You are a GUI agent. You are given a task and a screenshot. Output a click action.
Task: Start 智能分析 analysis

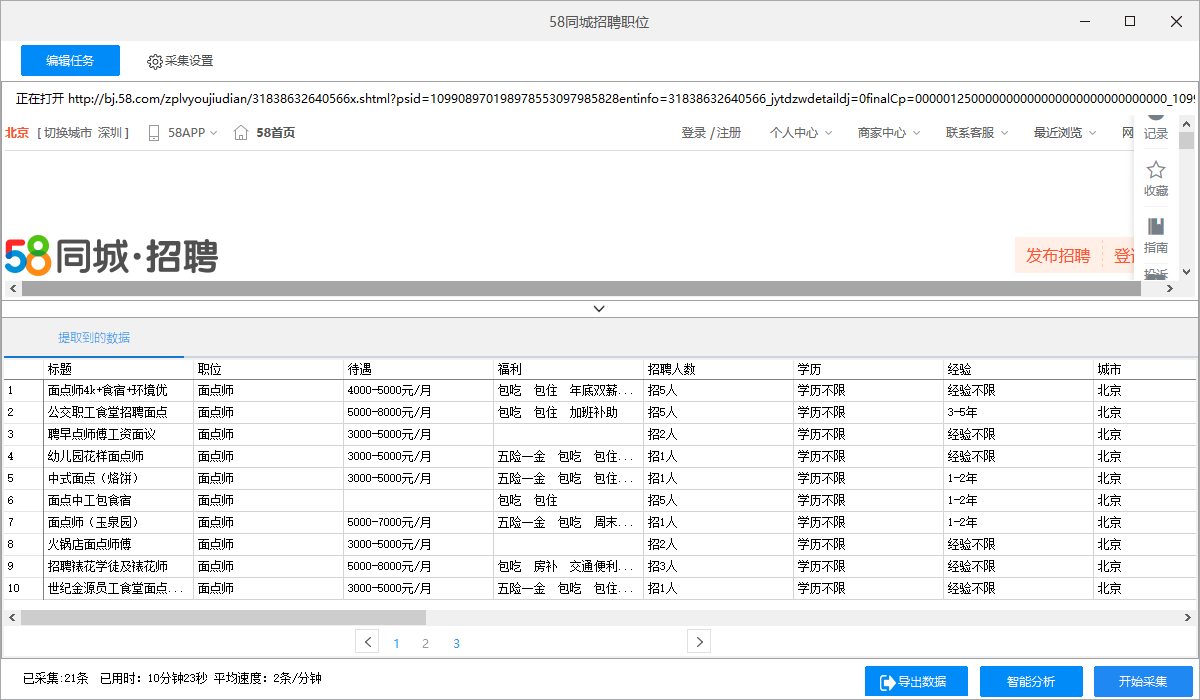[x=1031, y=681]
